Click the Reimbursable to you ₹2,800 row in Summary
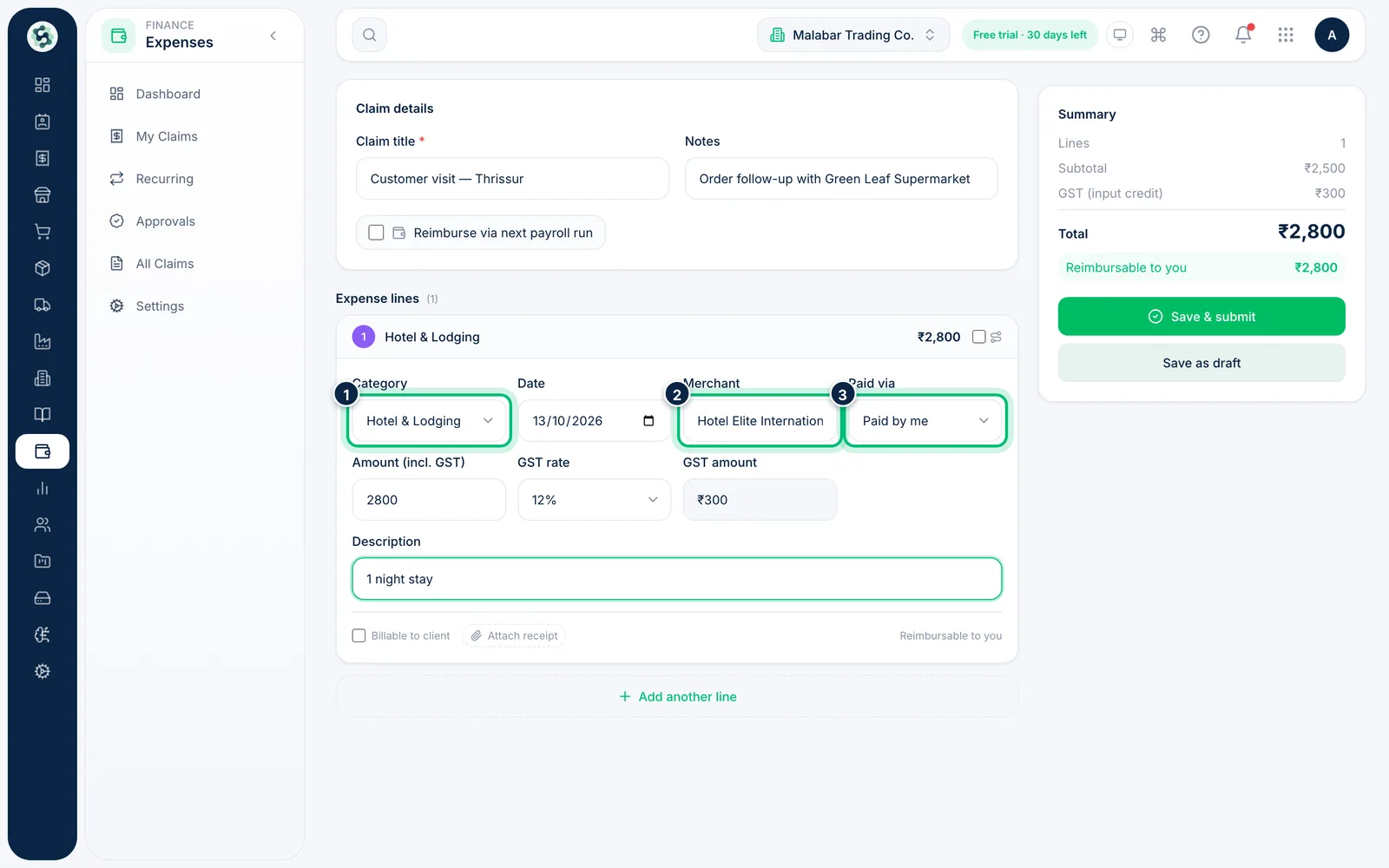Viewport: 1389px width, 868px height. point(1201,267)
